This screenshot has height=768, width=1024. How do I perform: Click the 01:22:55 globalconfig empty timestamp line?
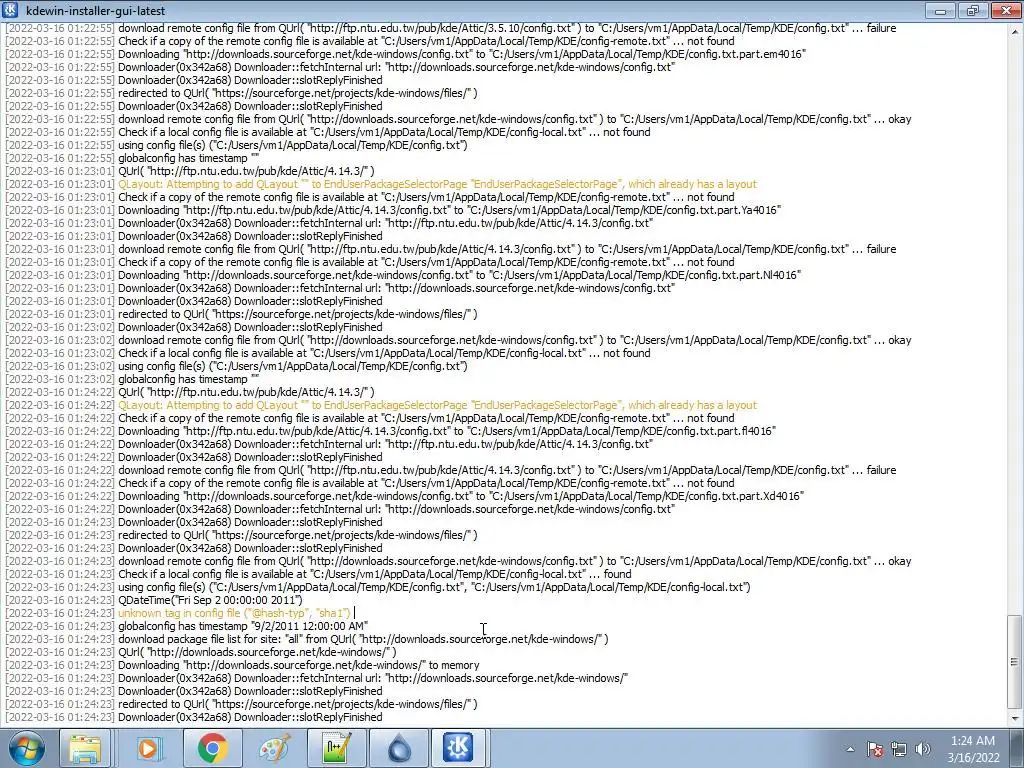click(133, 158)
